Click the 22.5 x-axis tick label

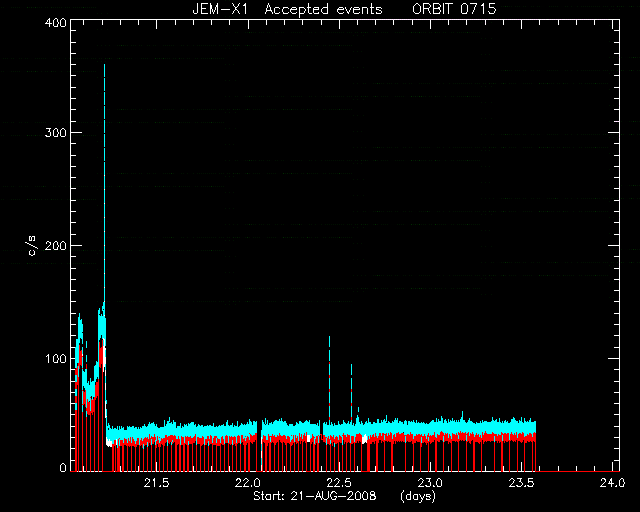pos(339,483)
